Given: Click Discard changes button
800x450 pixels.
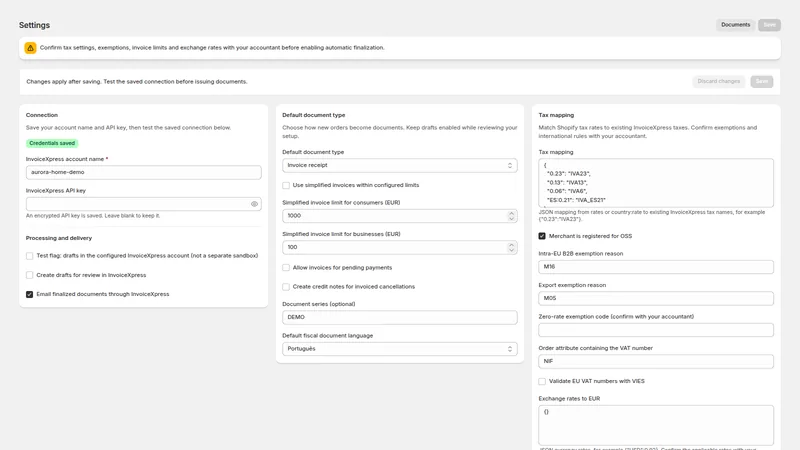Looking at the screenshot, I should [718, 82].
